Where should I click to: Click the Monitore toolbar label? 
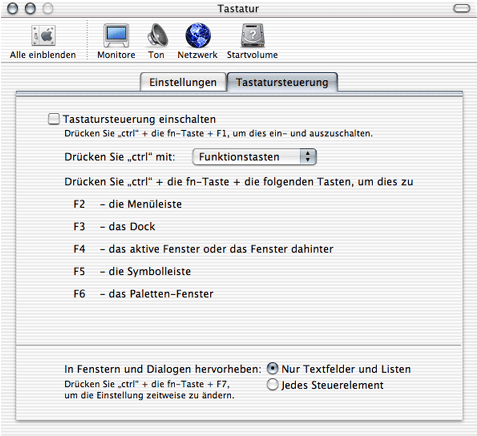[116, 55]
